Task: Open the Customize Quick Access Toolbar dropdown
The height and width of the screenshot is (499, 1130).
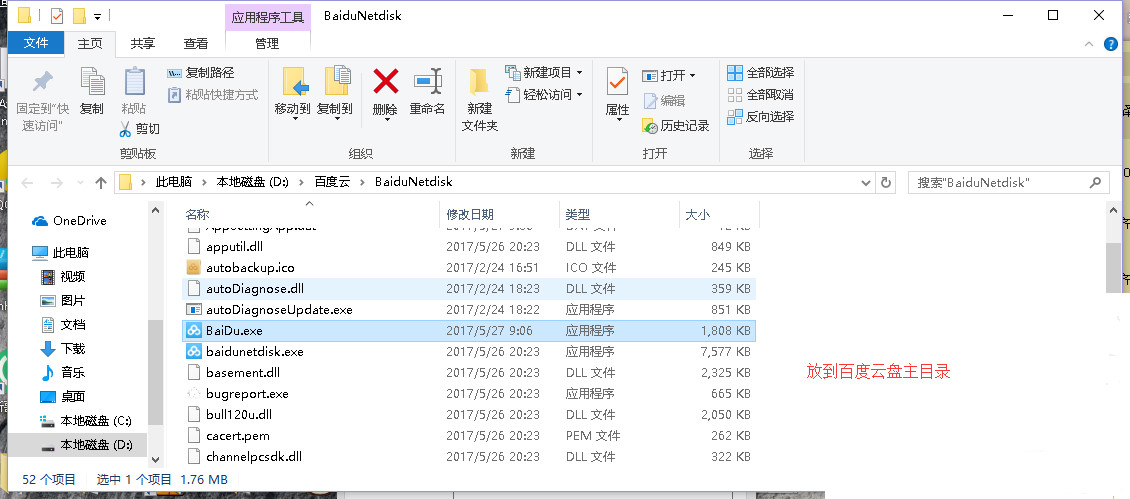Action: tap(97, 16)
